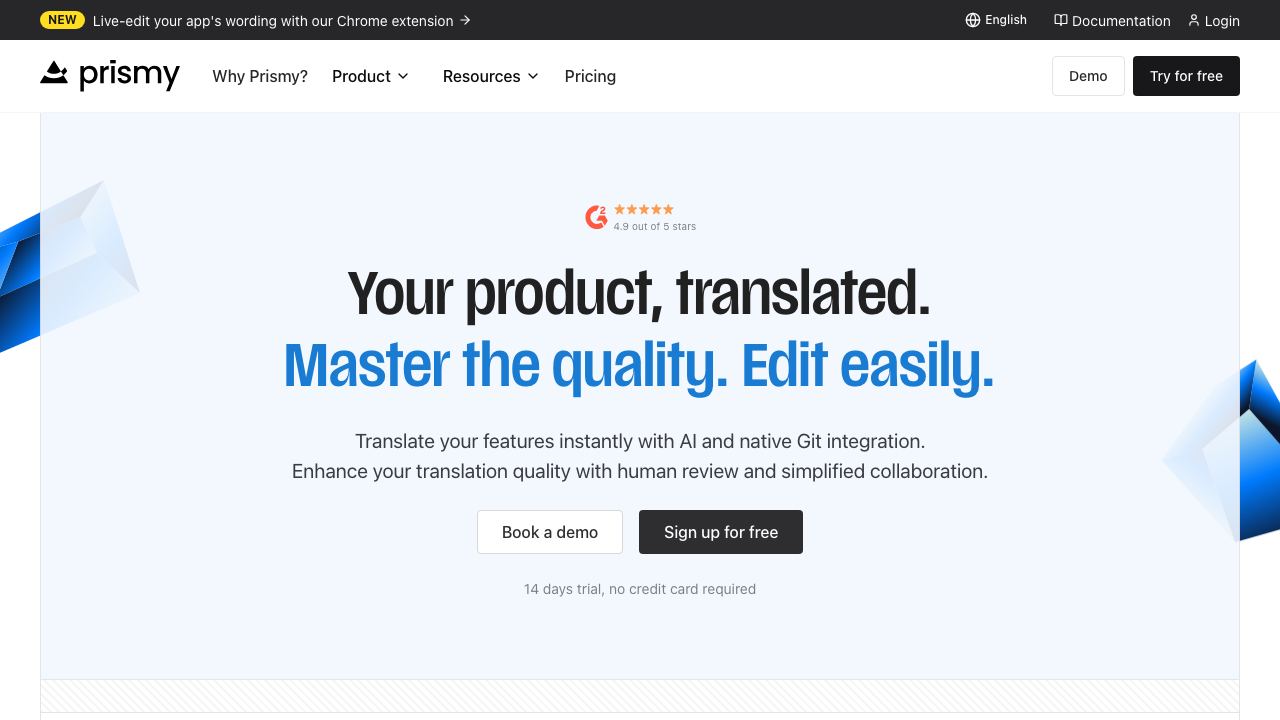Click the Try for free button
This screenshot has height=720, width=1280.
click(x=1186, y=76)
